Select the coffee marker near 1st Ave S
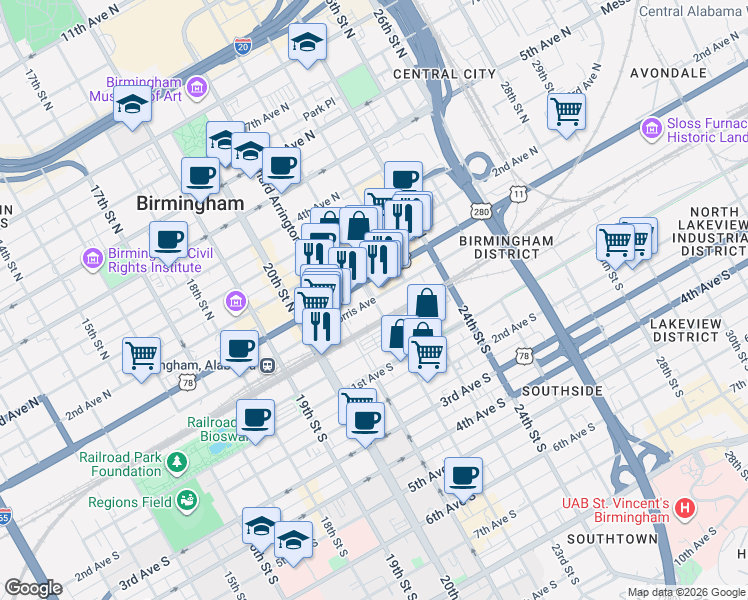The image size is (748, 600). coord(365,422)
